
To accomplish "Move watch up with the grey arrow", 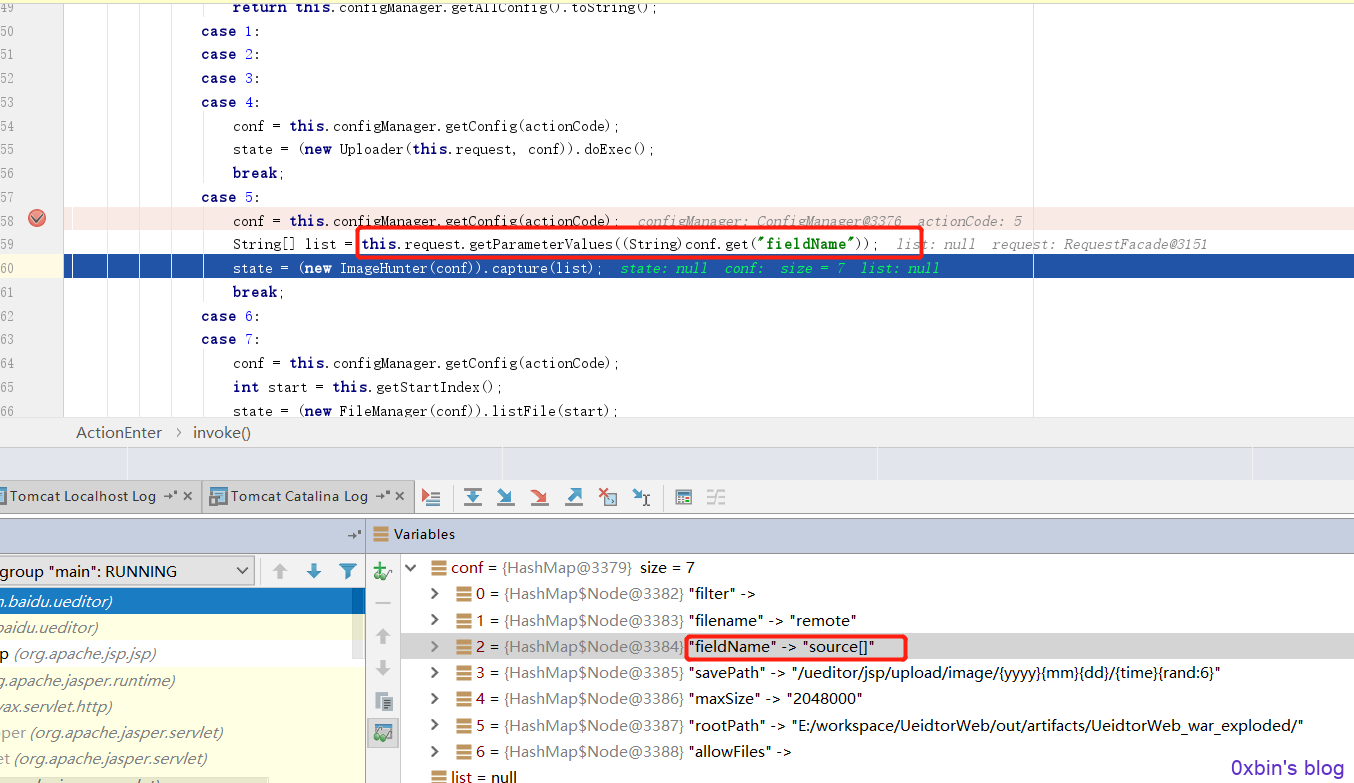I will coord(382,636).
